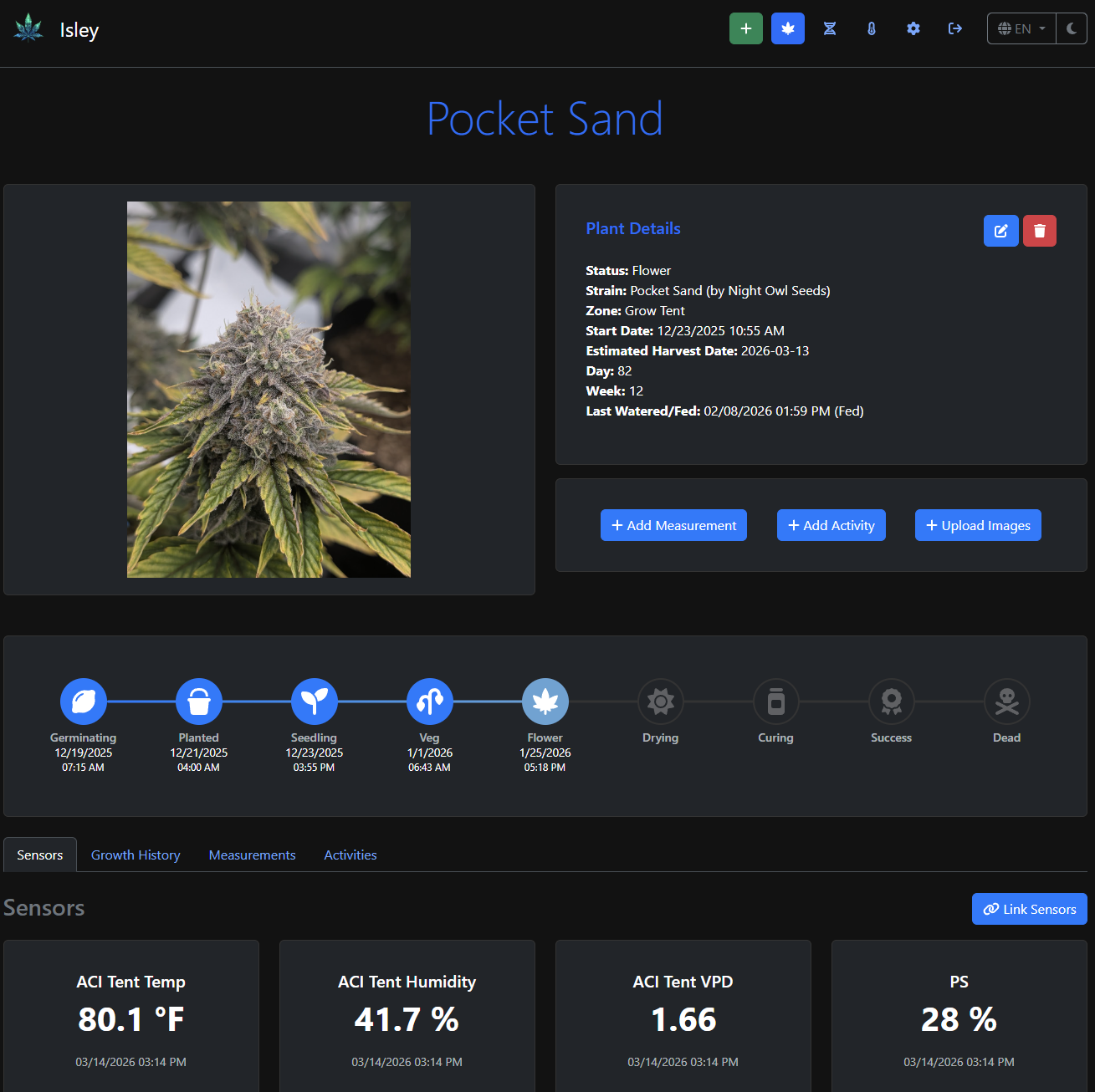Open the cannabis leaf plants icon

point(787,28)
